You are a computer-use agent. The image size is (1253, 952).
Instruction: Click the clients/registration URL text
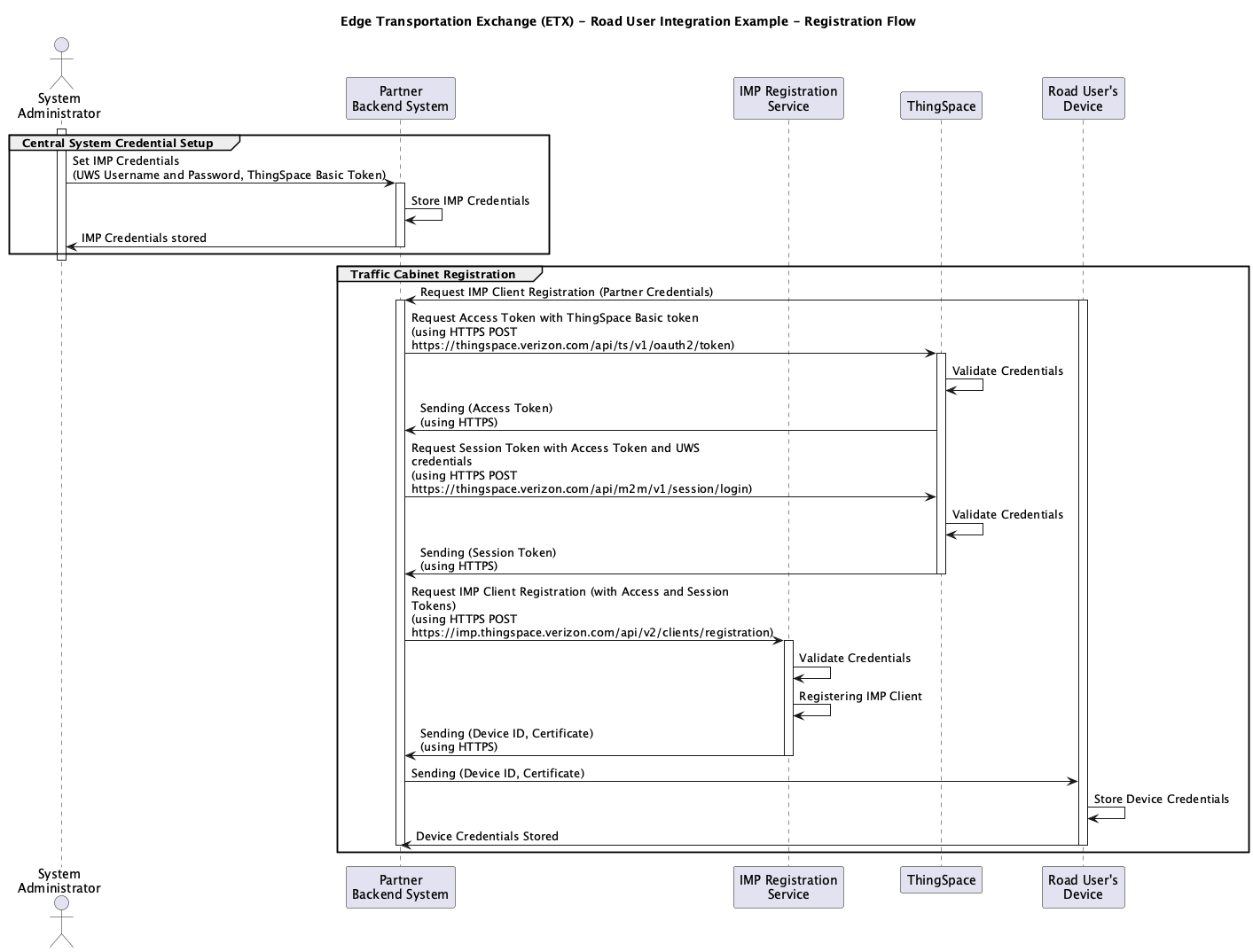pyautogui.click(x=592, y=632)
